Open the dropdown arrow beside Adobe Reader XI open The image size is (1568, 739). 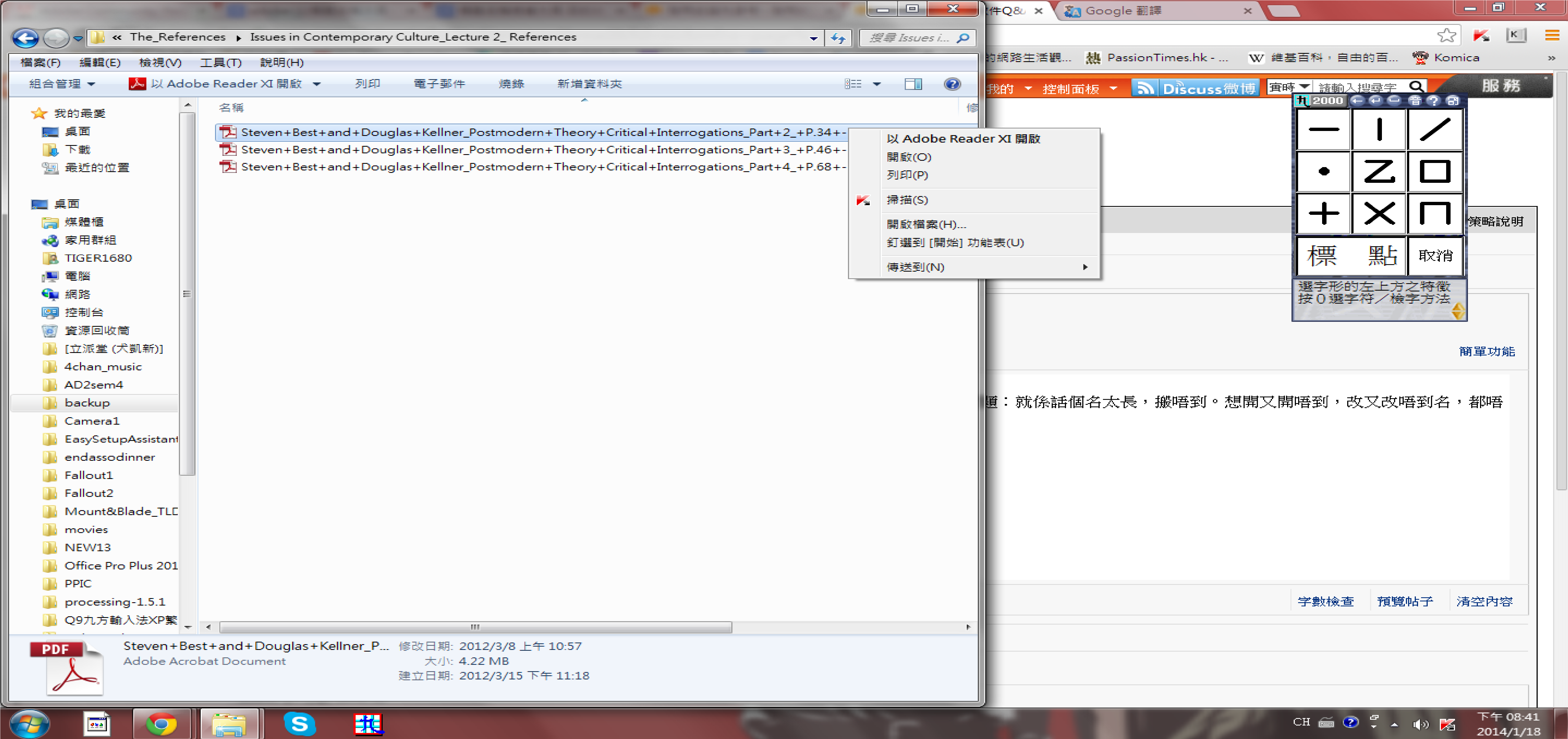(x=316, y=84)
